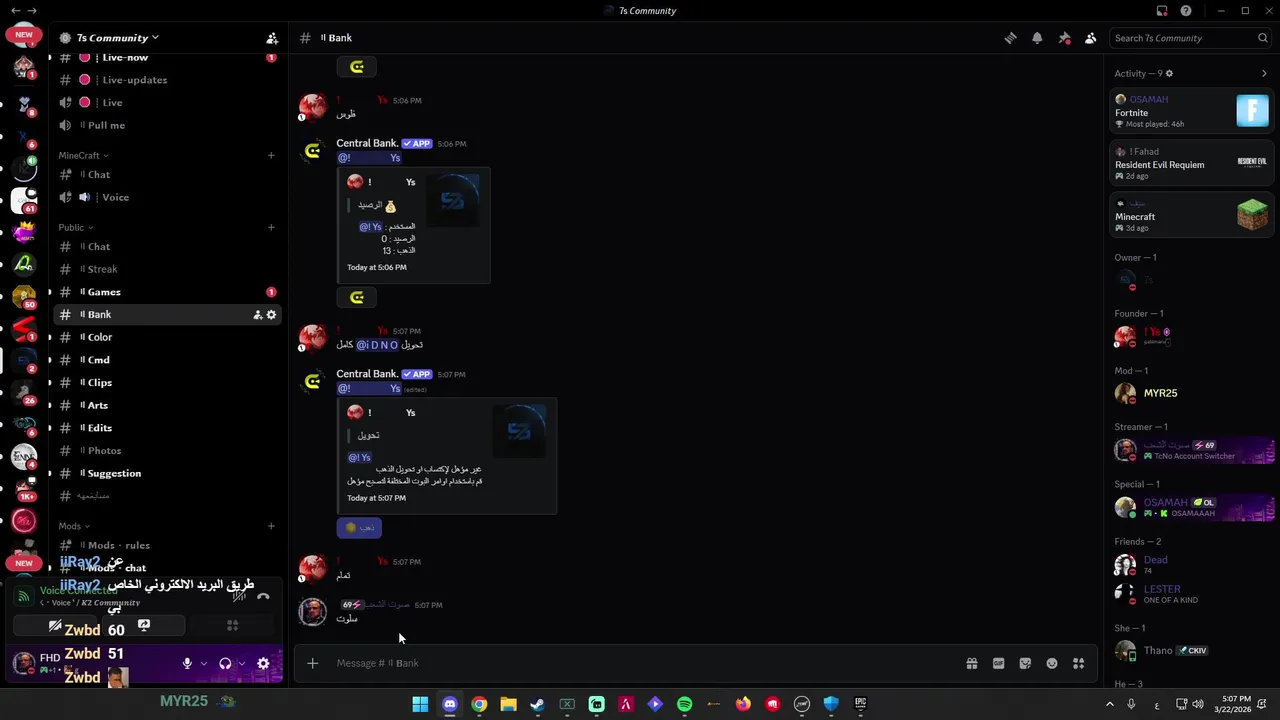Open microphone input options arrow
Image resolution: width=1280 pixels, height=720 pixels.
coord(203,663)
